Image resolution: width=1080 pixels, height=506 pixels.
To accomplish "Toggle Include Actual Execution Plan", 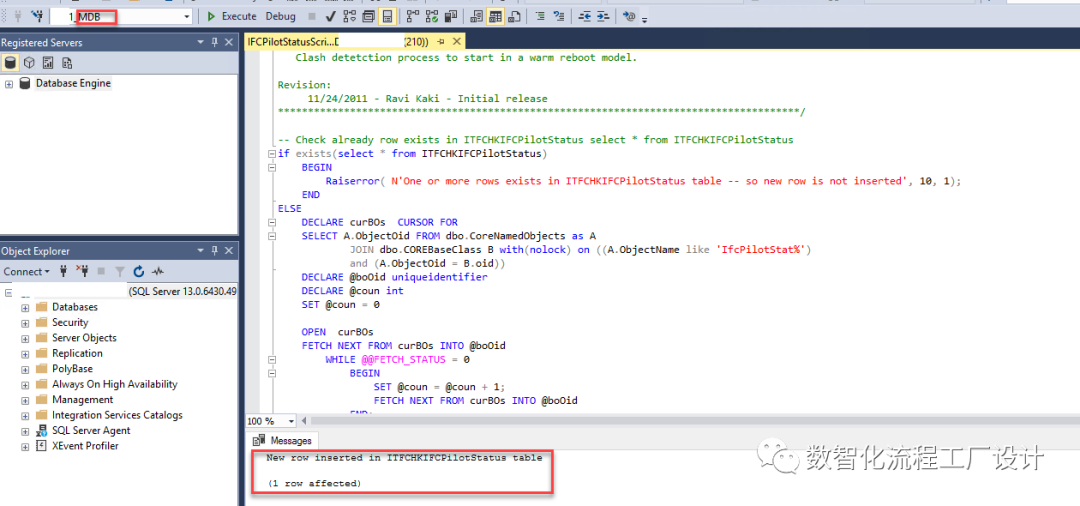I will click(x=413, y=16).
